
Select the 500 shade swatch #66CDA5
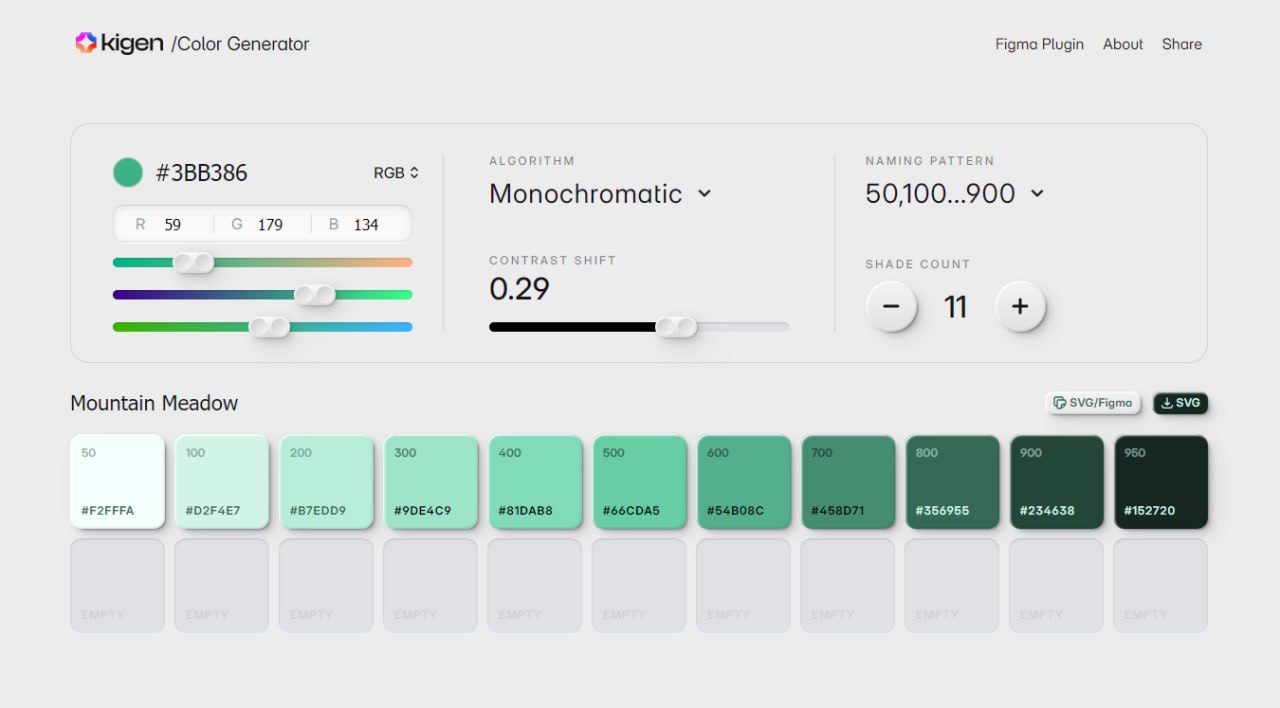[639, 481]
